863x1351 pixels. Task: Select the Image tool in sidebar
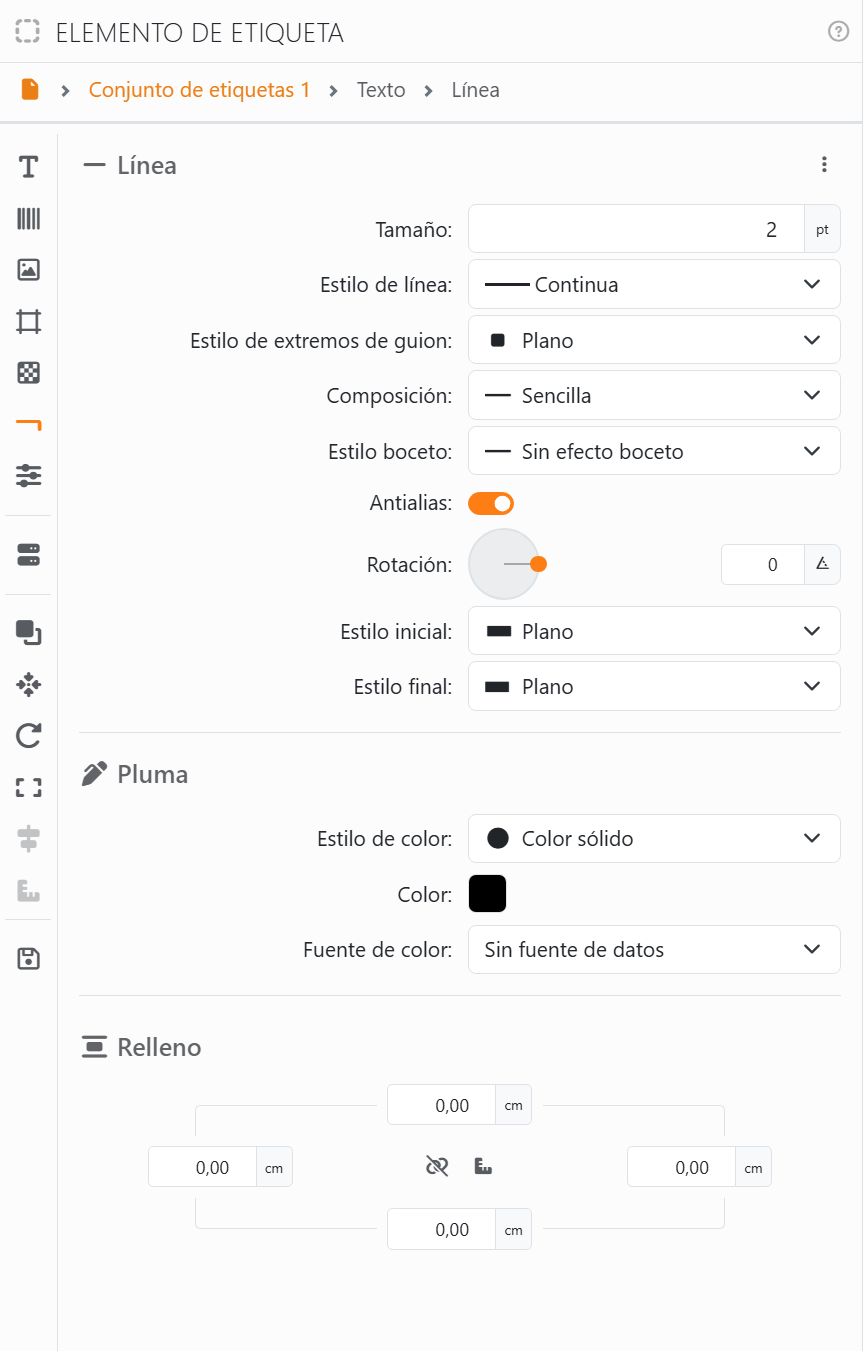(x=28, y=270)
